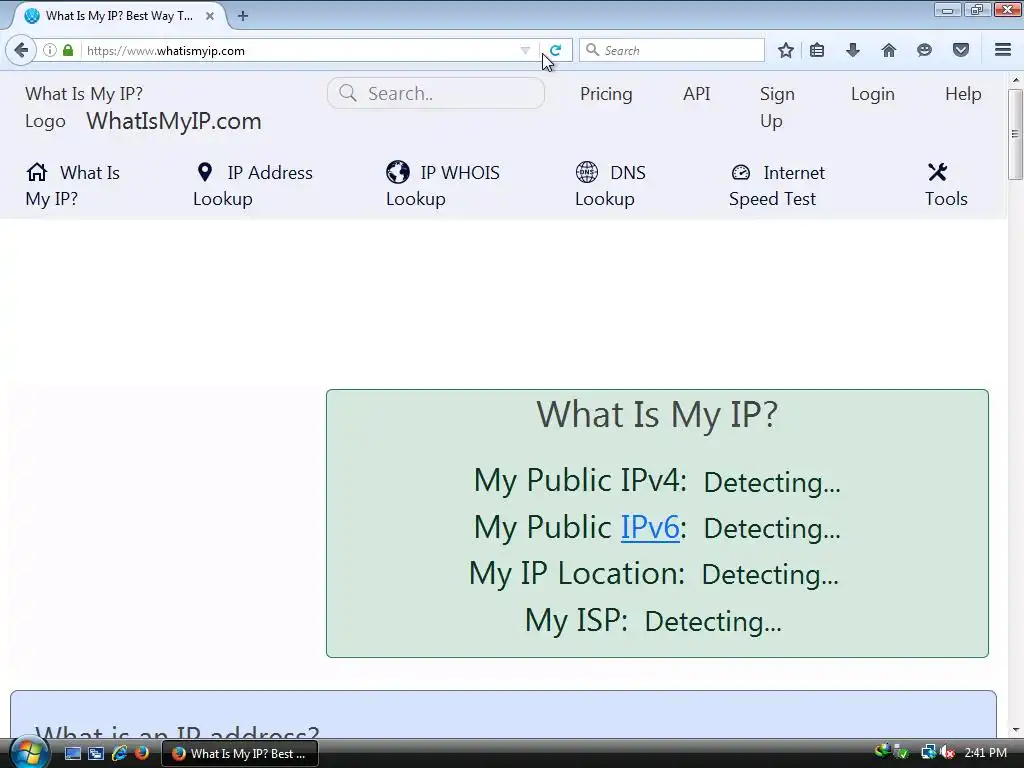Close the What Is My IP tab

pyautogui.click(x=210, y=16)
